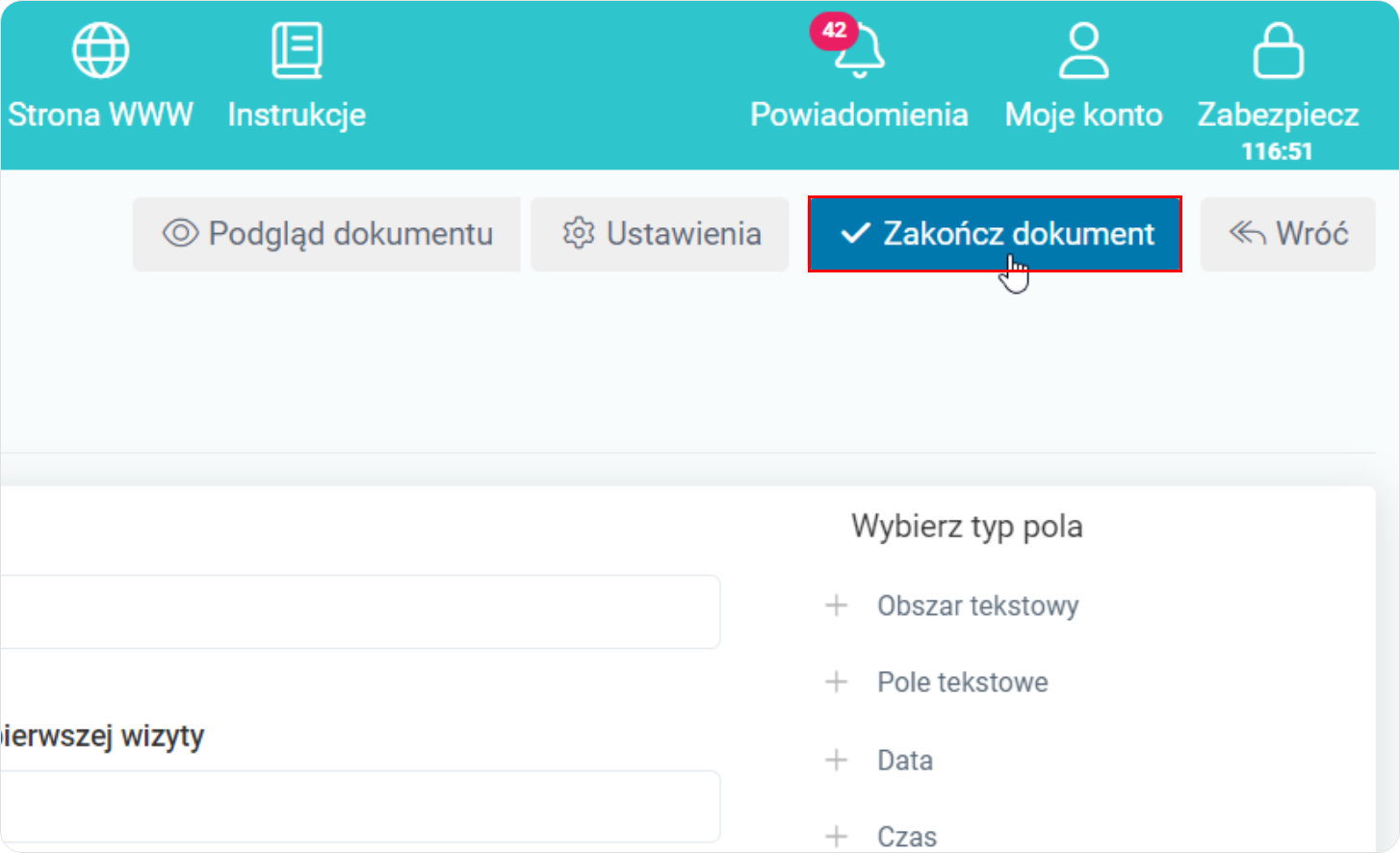Viewport: 1400px width, 853px height.
Task: Add Data field with plus icon
Action: [x=837, y=760]
